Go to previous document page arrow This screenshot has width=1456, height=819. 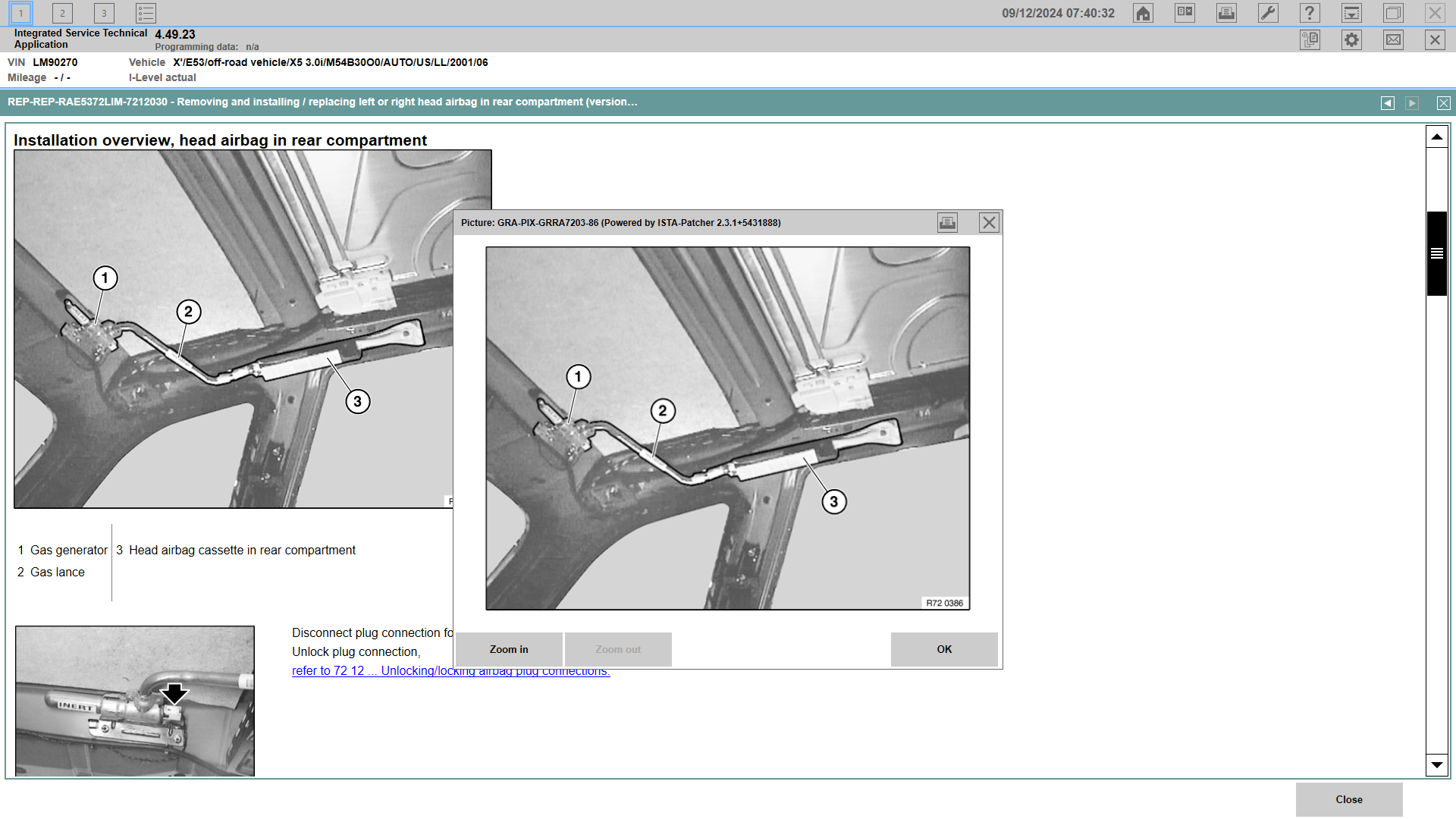tap(1387, 103)
